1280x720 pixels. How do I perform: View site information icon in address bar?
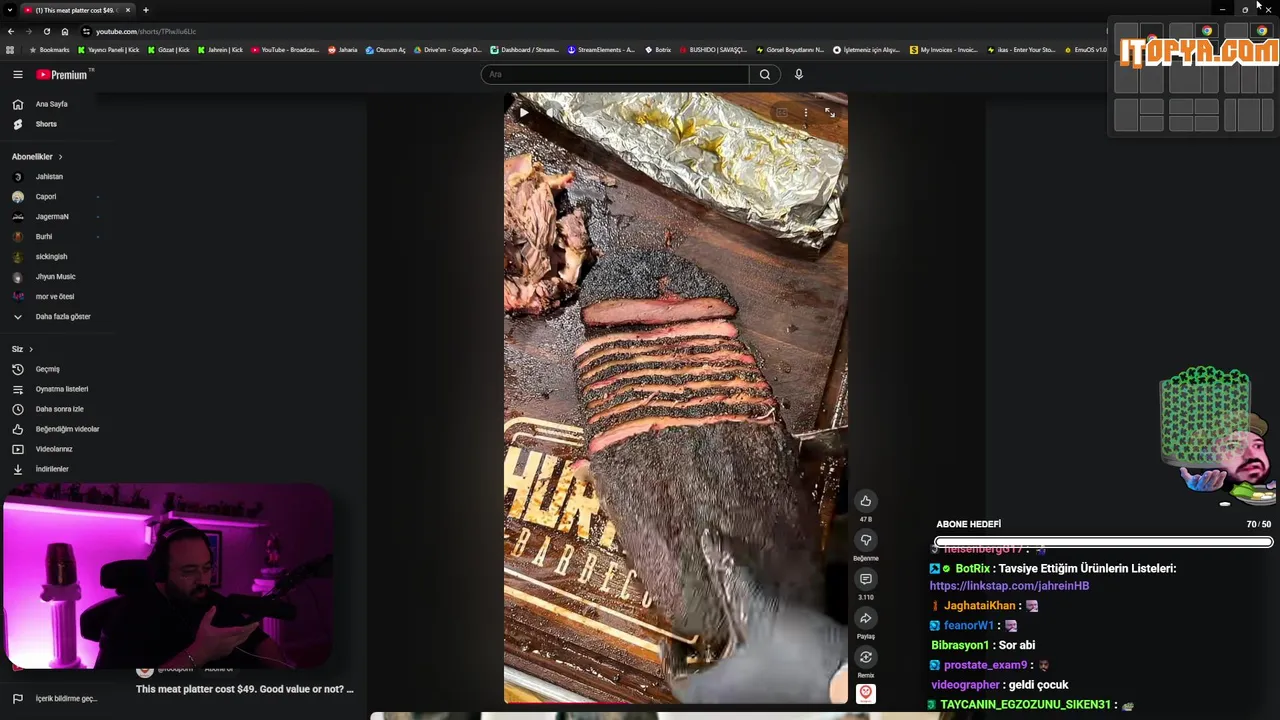[86, 31]
